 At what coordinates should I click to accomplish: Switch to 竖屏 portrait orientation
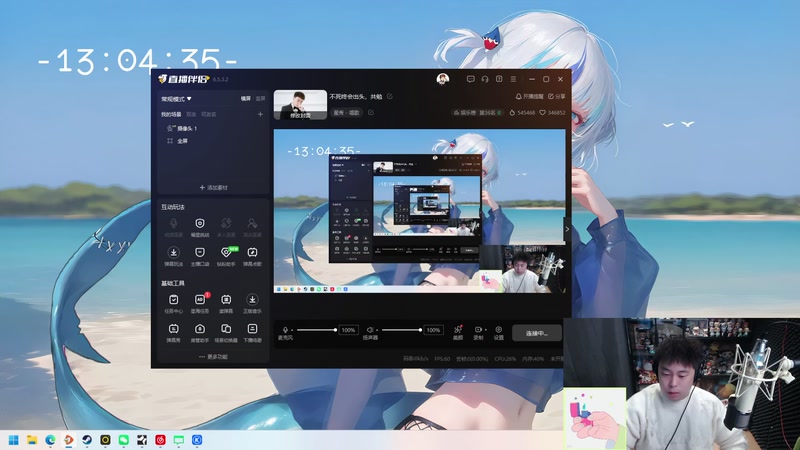pos(260,98)
